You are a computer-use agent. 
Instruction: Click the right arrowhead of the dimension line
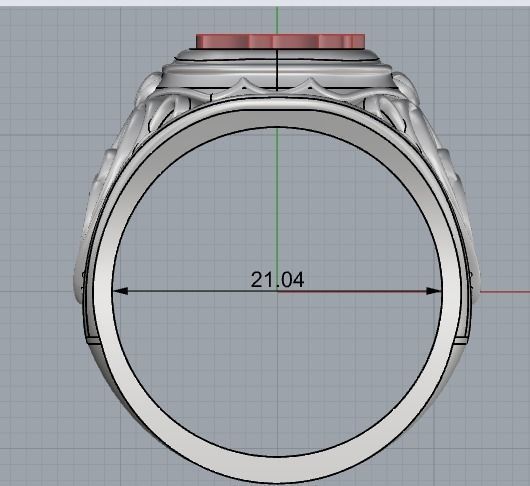pyautogui.click(x=434, y=291)
